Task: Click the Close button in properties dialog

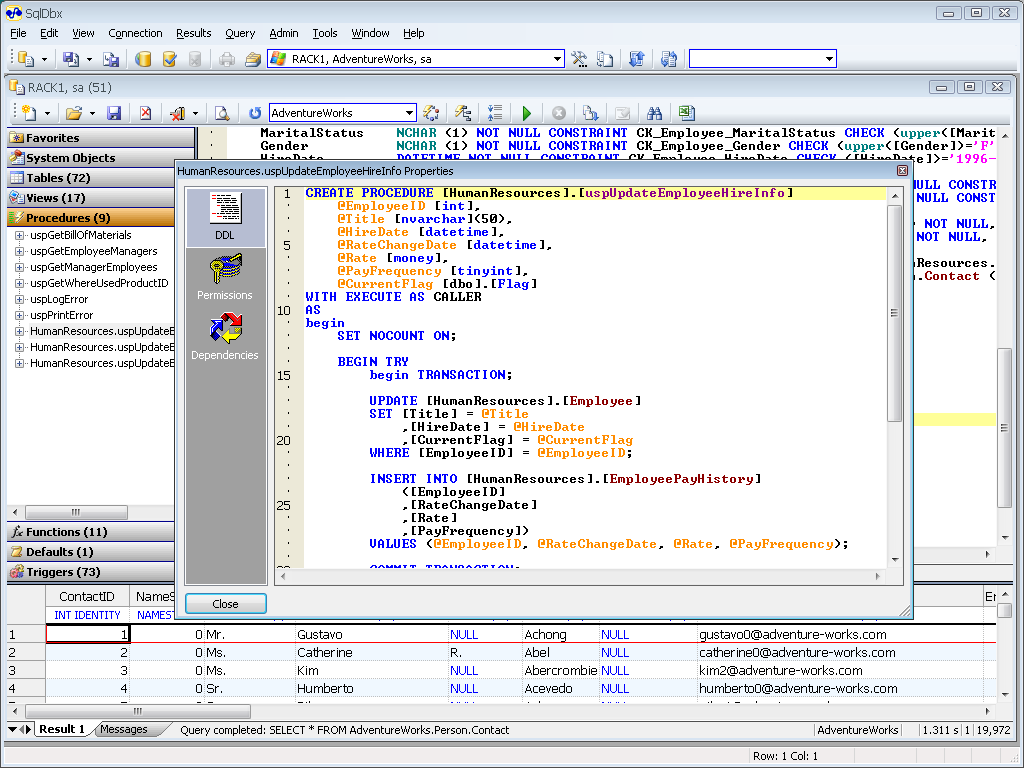Action: pos(226,604)
